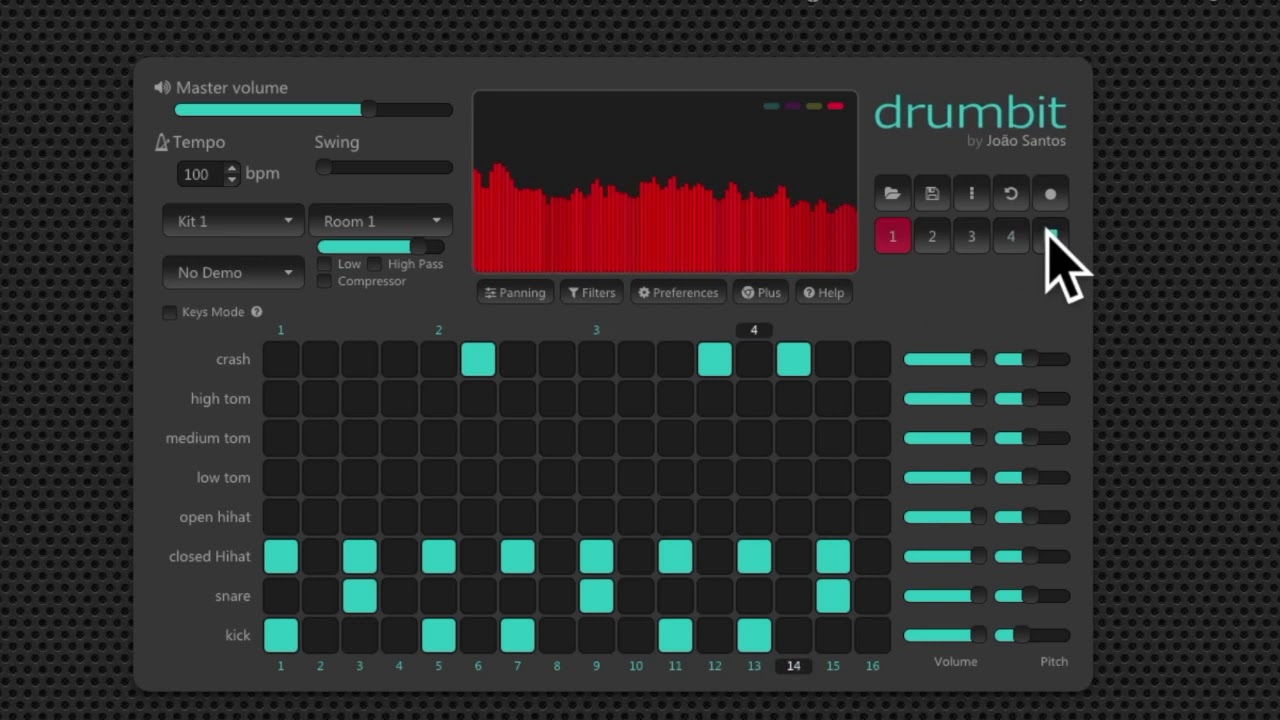Toggle the Keys Mode checkbox
The width and height of the screenshot is (1280, 720).
click(x=169, y=312)
